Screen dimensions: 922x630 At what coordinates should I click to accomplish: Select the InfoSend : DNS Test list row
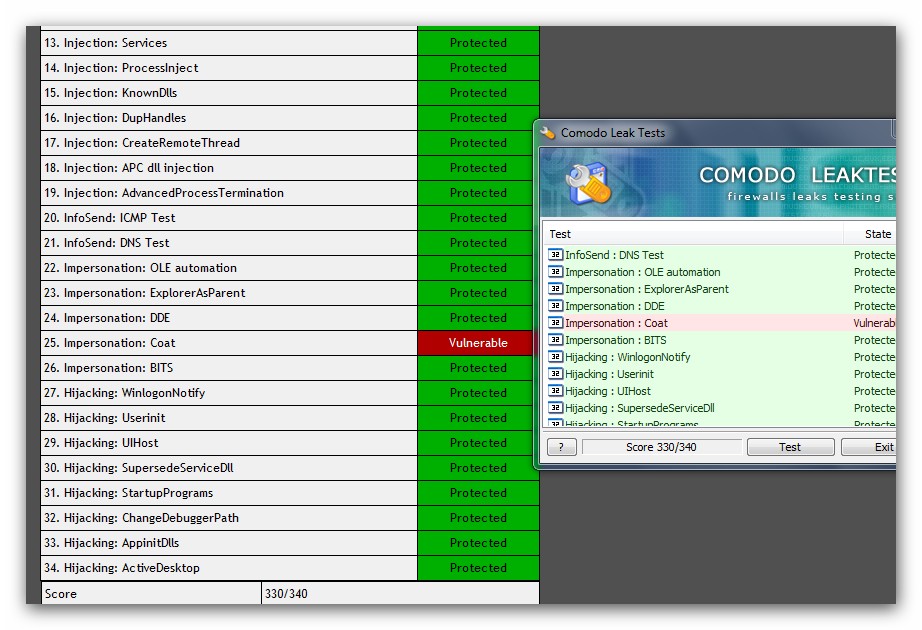pyautogui.click(x=720, y=255)
